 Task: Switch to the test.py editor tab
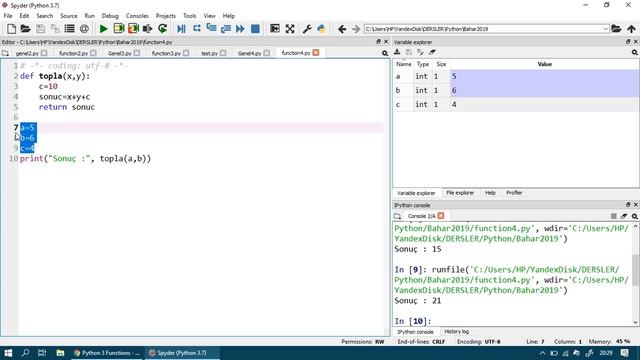click(x=209, y=53)
